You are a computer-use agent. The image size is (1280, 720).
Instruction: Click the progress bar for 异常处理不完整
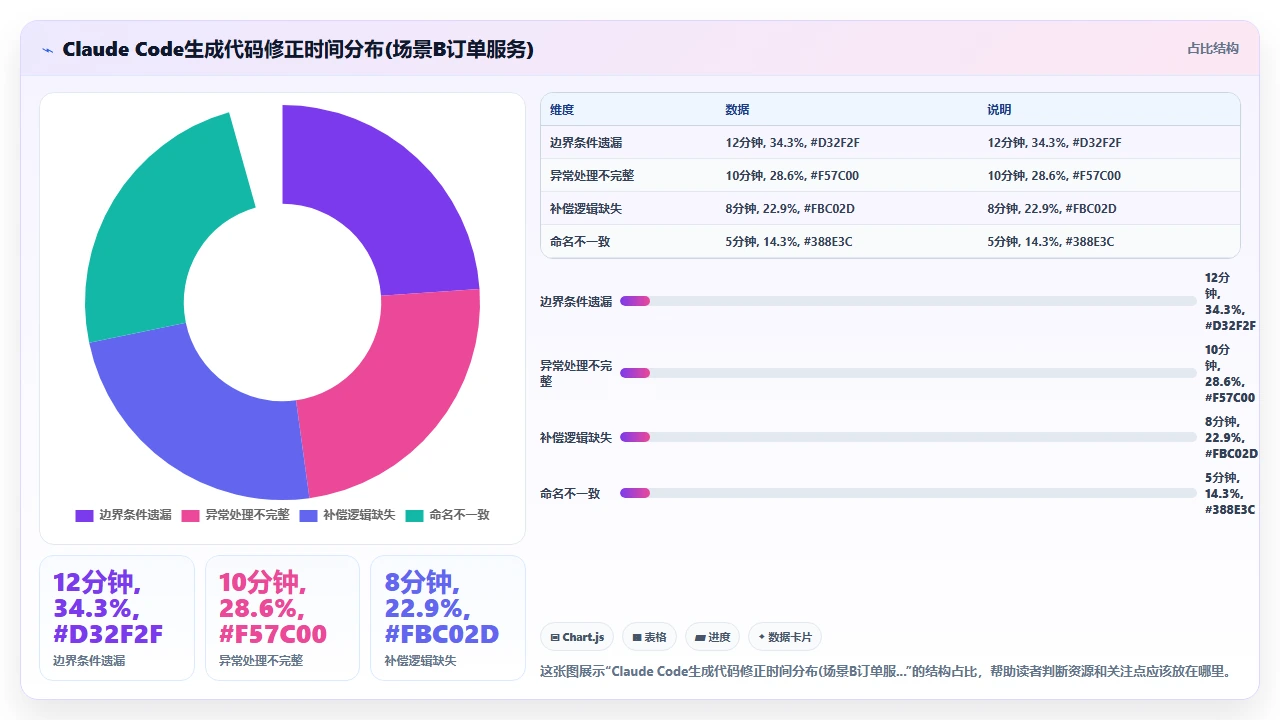[908, 373]
